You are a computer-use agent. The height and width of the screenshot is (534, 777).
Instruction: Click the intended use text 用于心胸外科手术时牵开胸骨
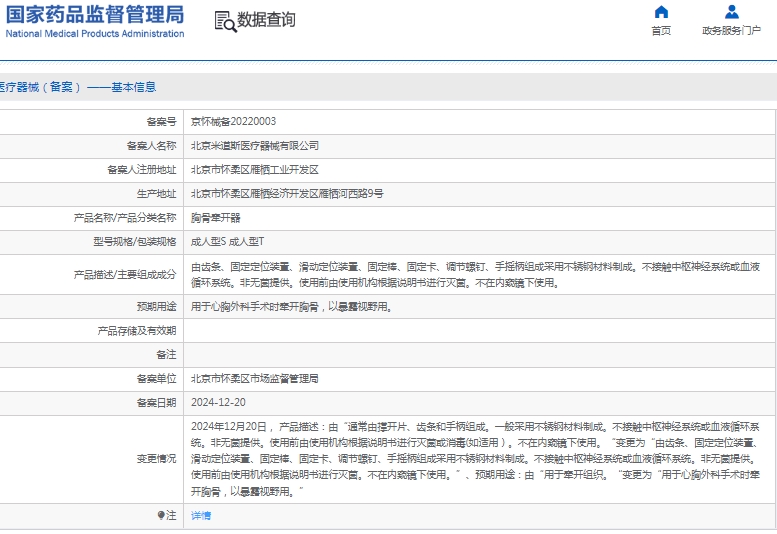[292, 307]
